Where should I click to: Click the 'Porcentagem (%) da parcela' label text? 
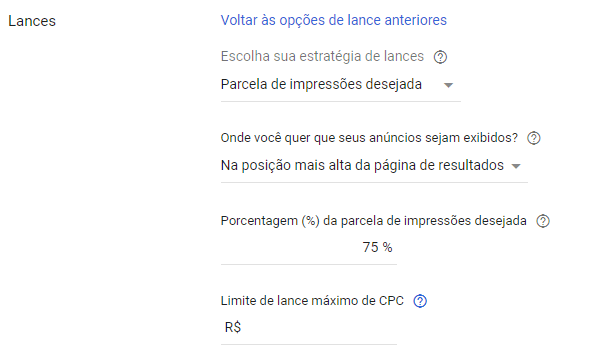pyautogui.click(x=373, y=221)
